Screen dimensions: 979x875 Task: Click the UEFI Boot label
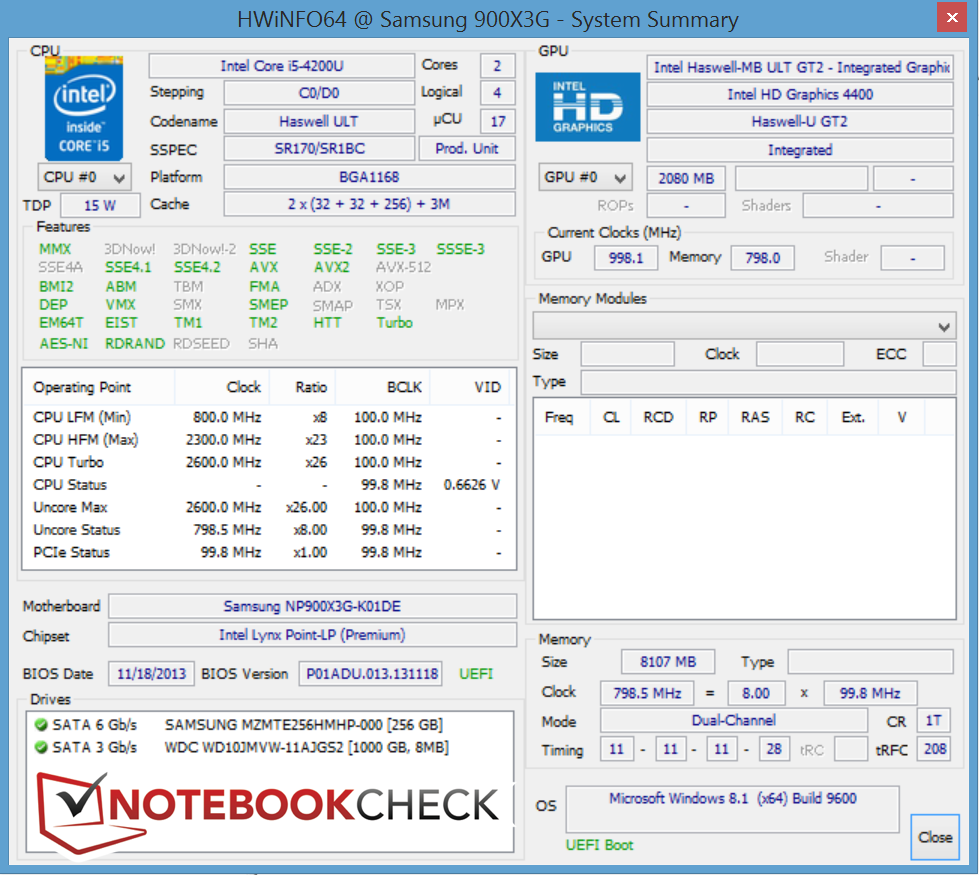point(599,845)
